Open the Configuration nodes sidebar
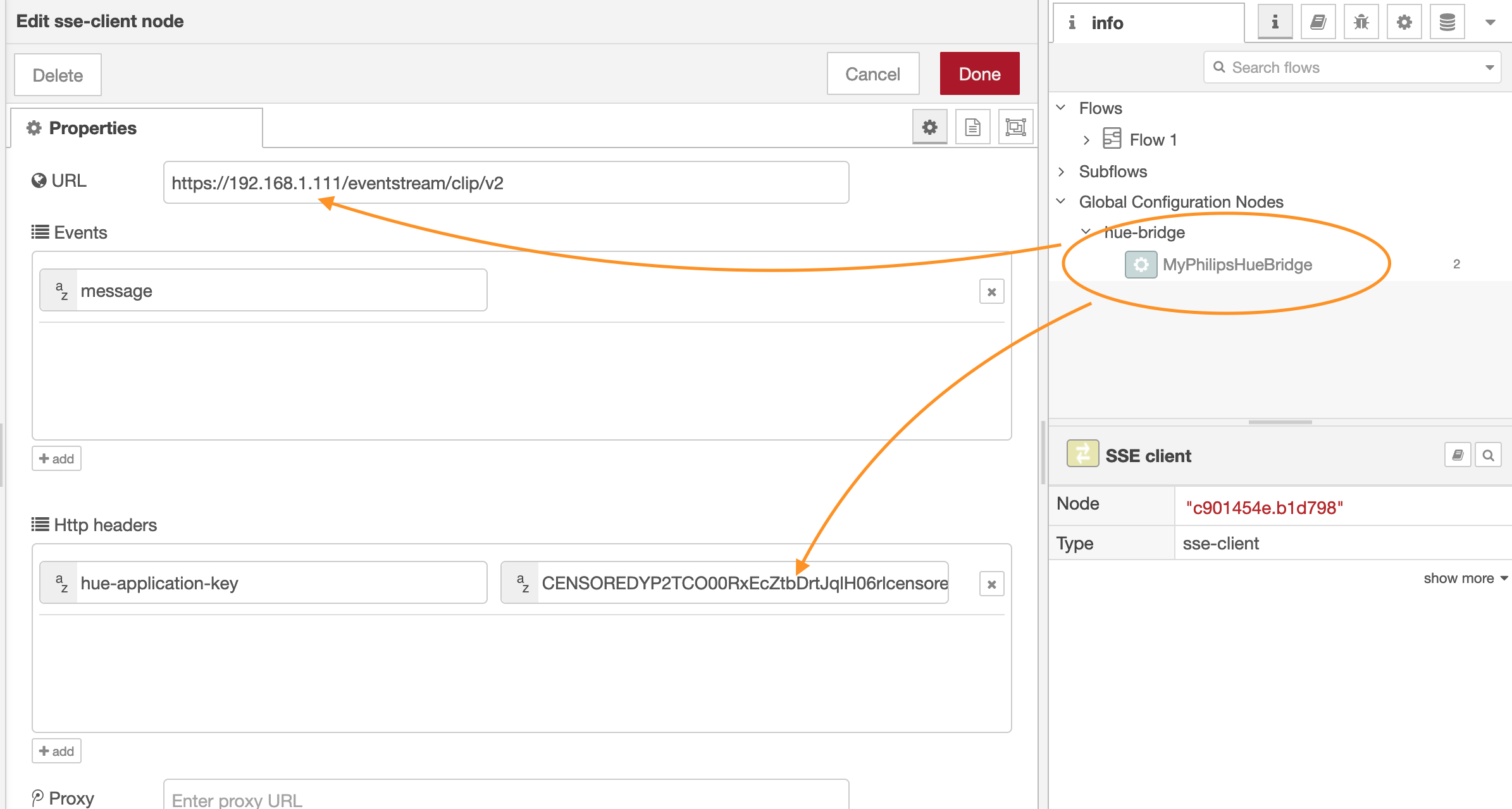Screen dimensions: 1512x809 tap(1404, 21)
